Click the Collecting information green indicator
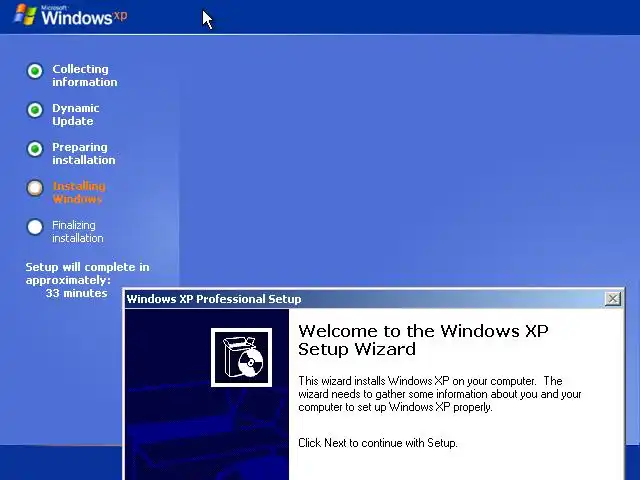This screenshot has height=480, width=640. coord(35,71)
